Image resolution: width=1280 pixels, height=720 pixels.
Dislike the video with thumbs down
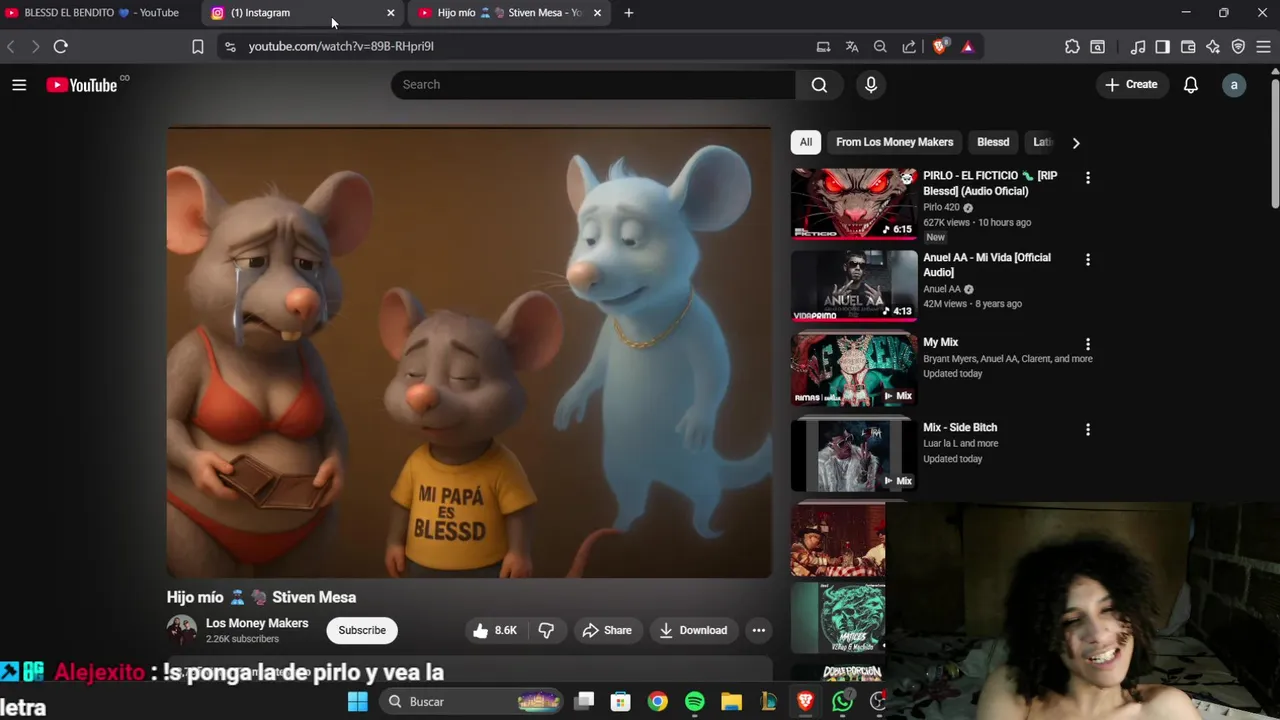pos(547,630)
